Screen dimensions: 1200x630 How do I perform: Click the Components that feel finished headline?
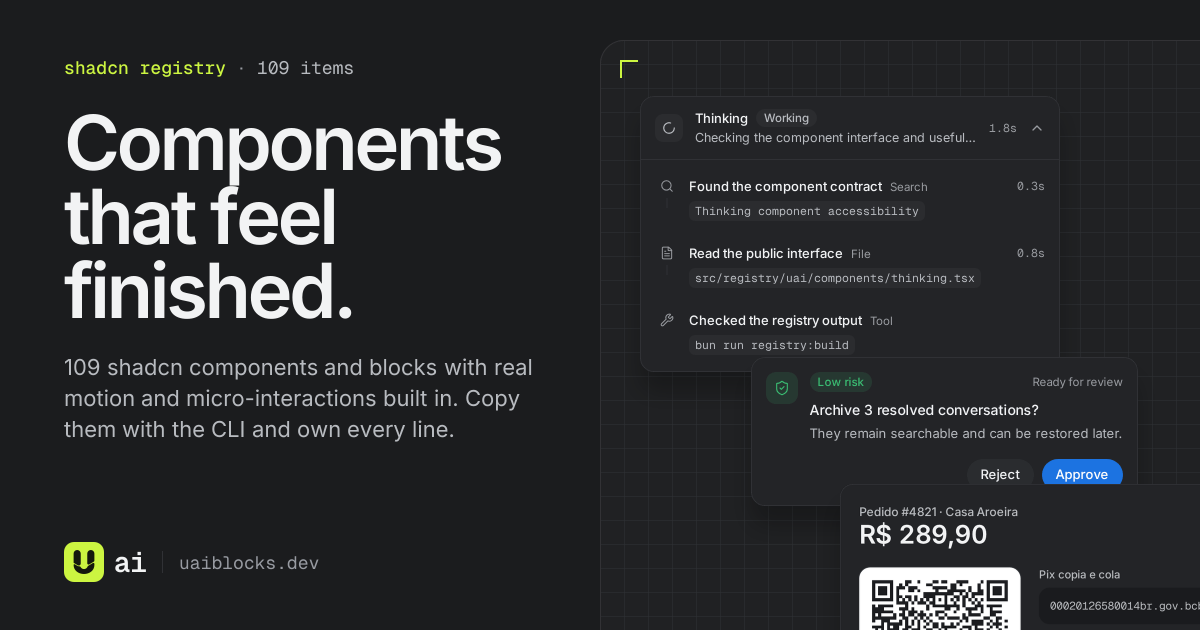point(283,218)
